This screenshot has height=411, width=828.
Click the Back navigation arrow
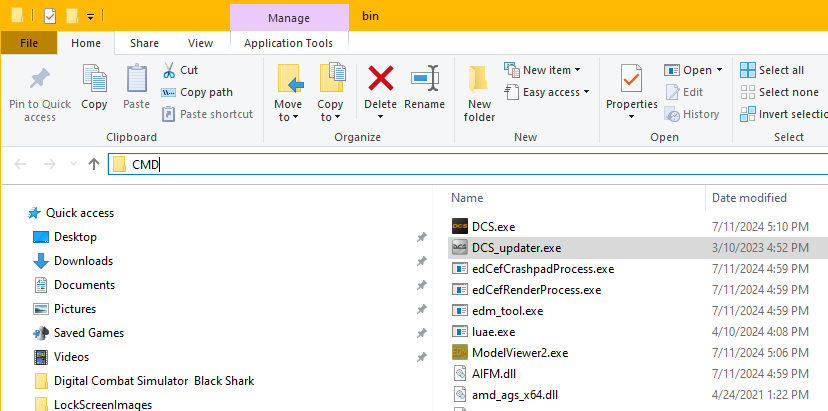(21, 164)
